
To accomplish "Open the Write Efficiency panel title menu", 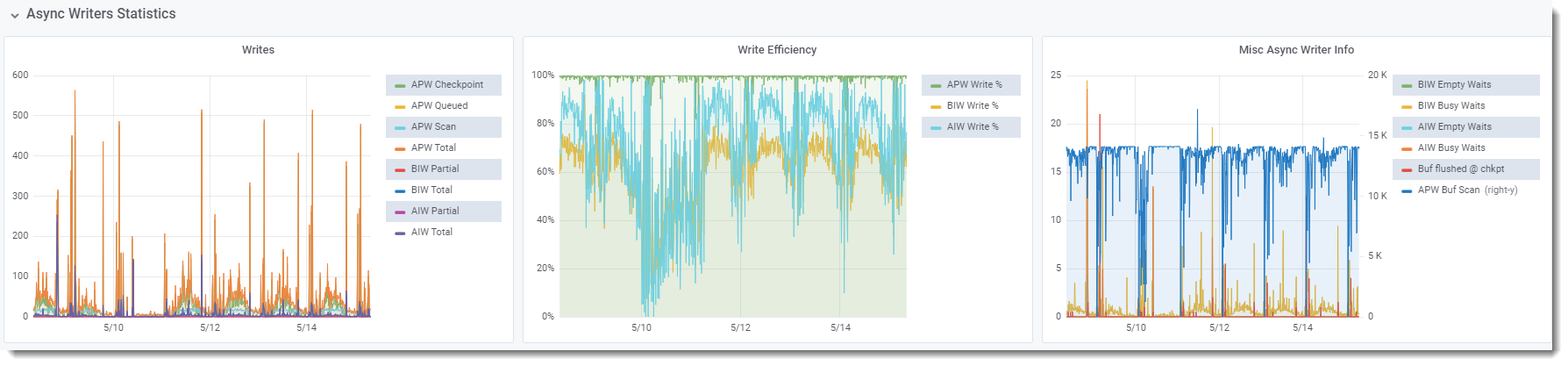I will [x=777, y=50].
